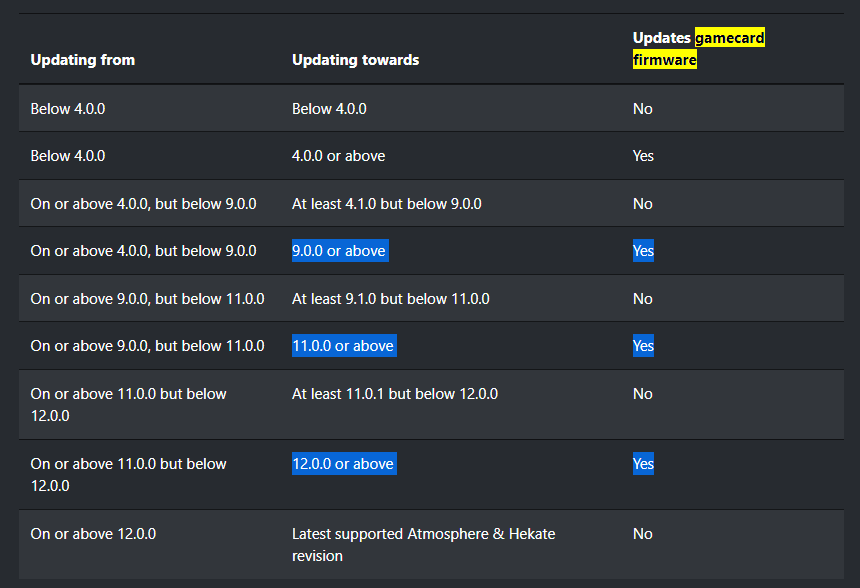Image resolution: width=860 pixels, height=588 pixels.
Task: Click 'Below 4.0.0' in first row's from column
Action: (x=68, y=109)
